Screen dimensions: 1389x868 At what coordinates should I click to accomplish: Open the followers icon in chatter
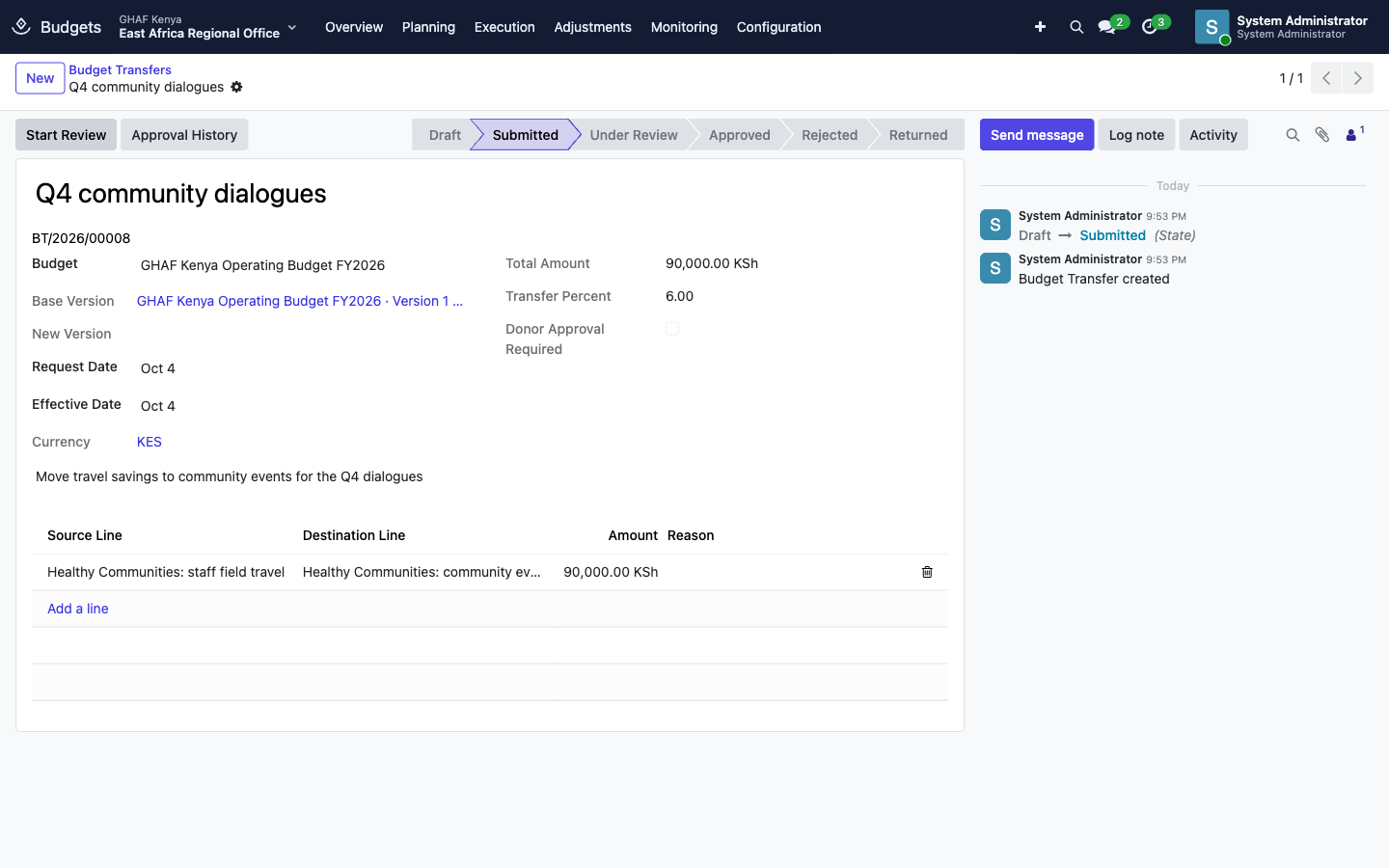click(1354, 134)
